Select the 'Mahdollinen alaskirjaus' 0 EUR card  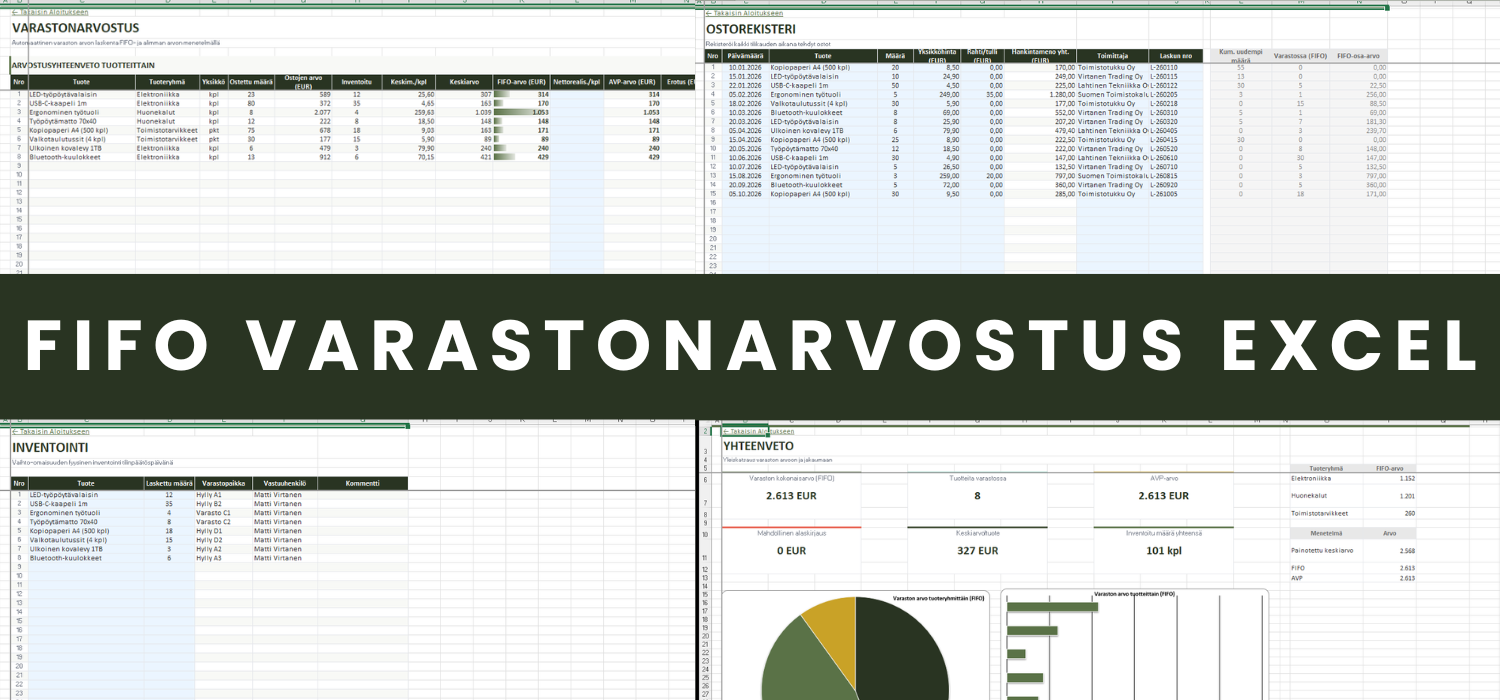[791, 544]
